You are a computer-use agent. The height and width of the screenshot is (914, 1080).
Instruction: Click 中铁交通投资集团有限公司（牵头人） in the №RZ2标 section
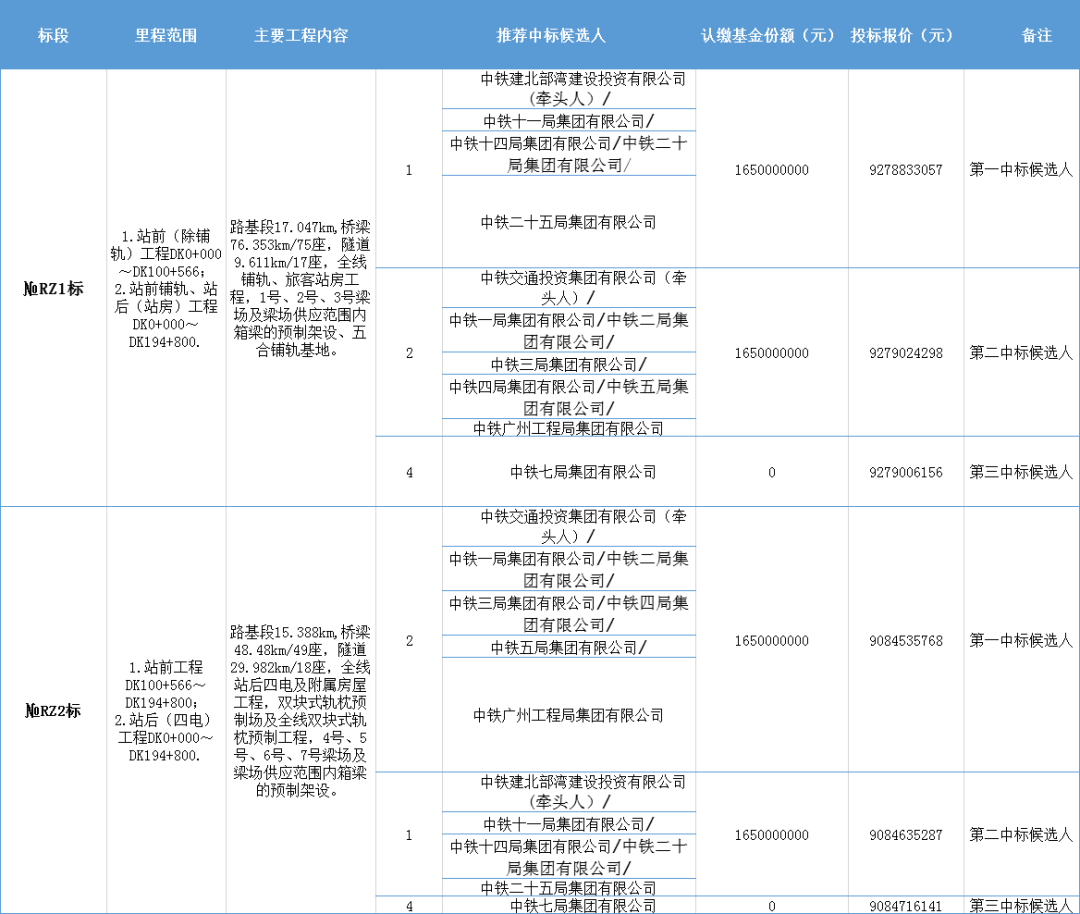569,526
